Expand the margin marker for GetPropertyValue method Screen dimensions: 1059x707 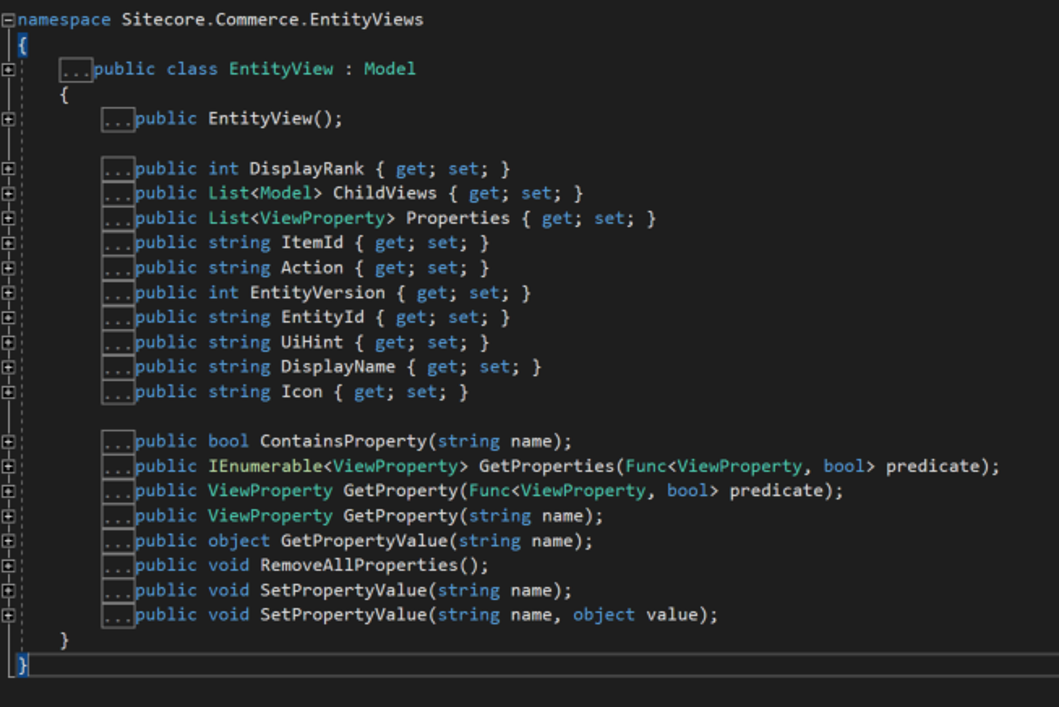pos(8,541)
